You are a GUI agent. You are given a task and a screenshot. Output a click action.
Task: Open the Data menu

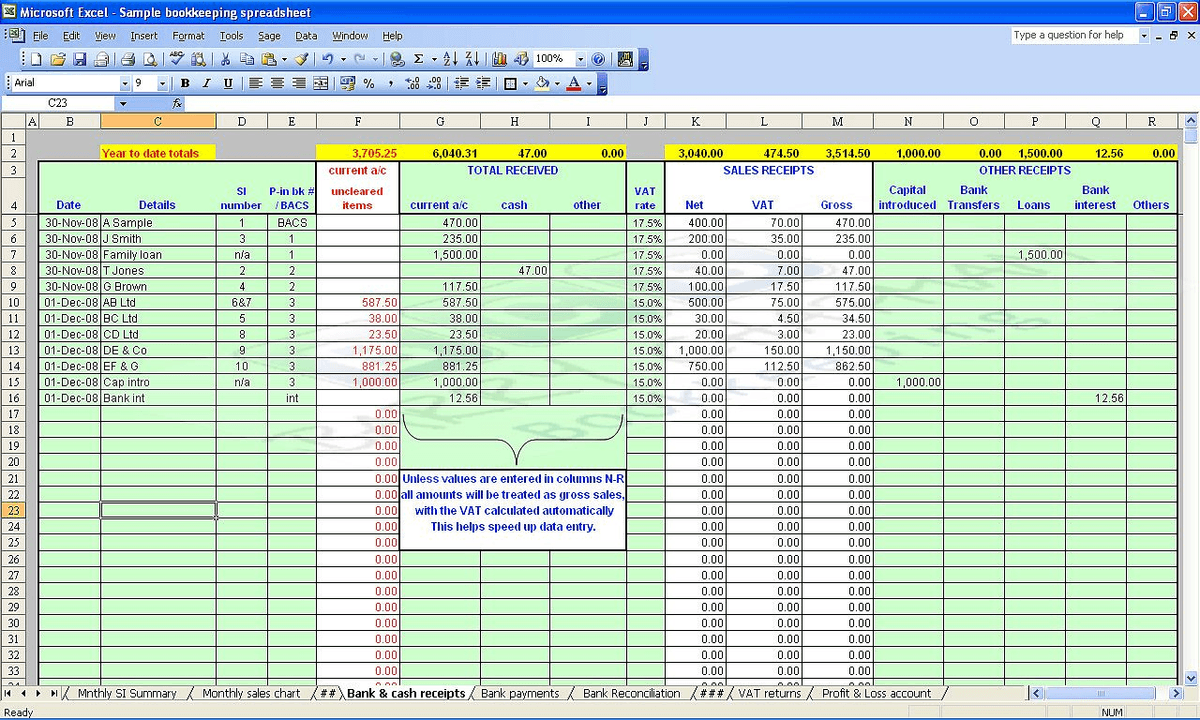306,35
